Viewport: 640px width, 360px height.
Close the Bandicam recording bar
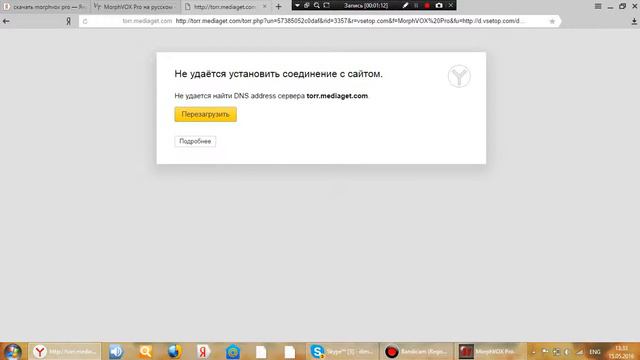click(451, 5)
